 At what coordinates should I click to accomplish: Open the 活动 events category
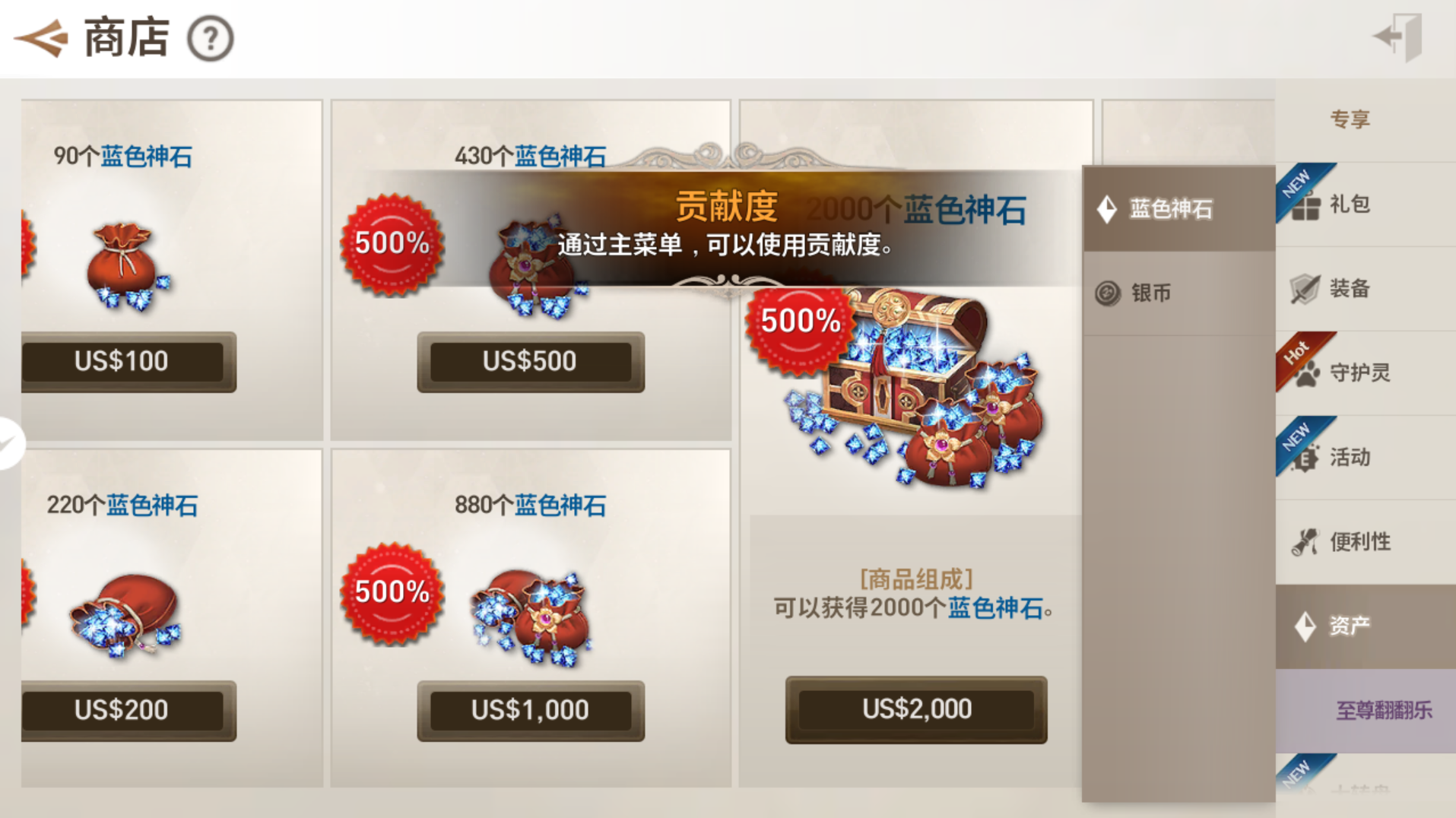1366,458
